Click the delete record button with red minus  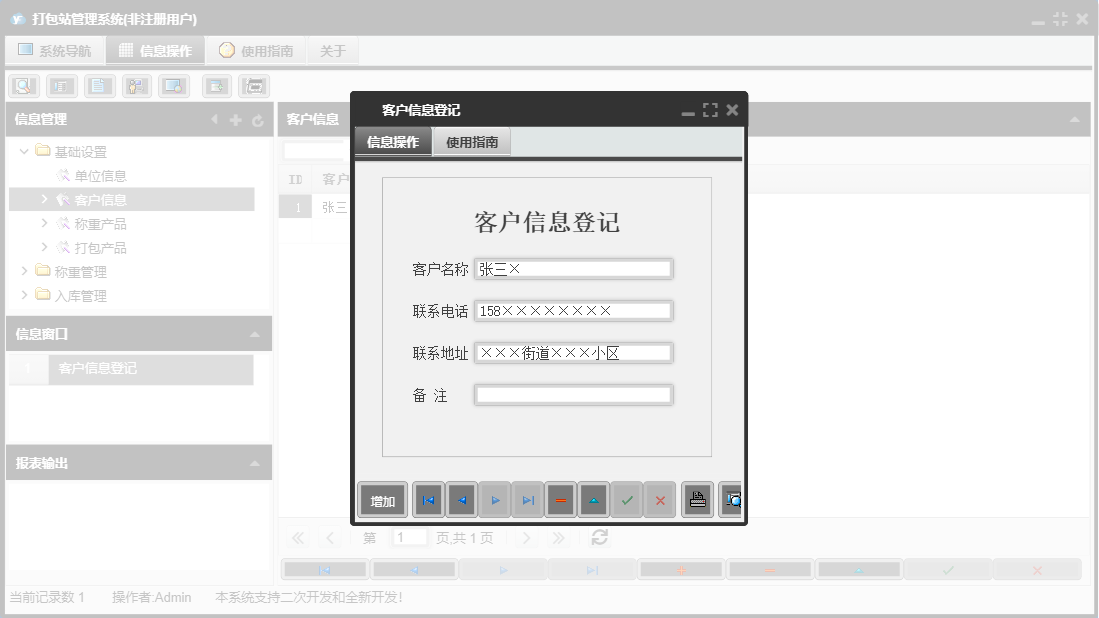coord(561,499)
